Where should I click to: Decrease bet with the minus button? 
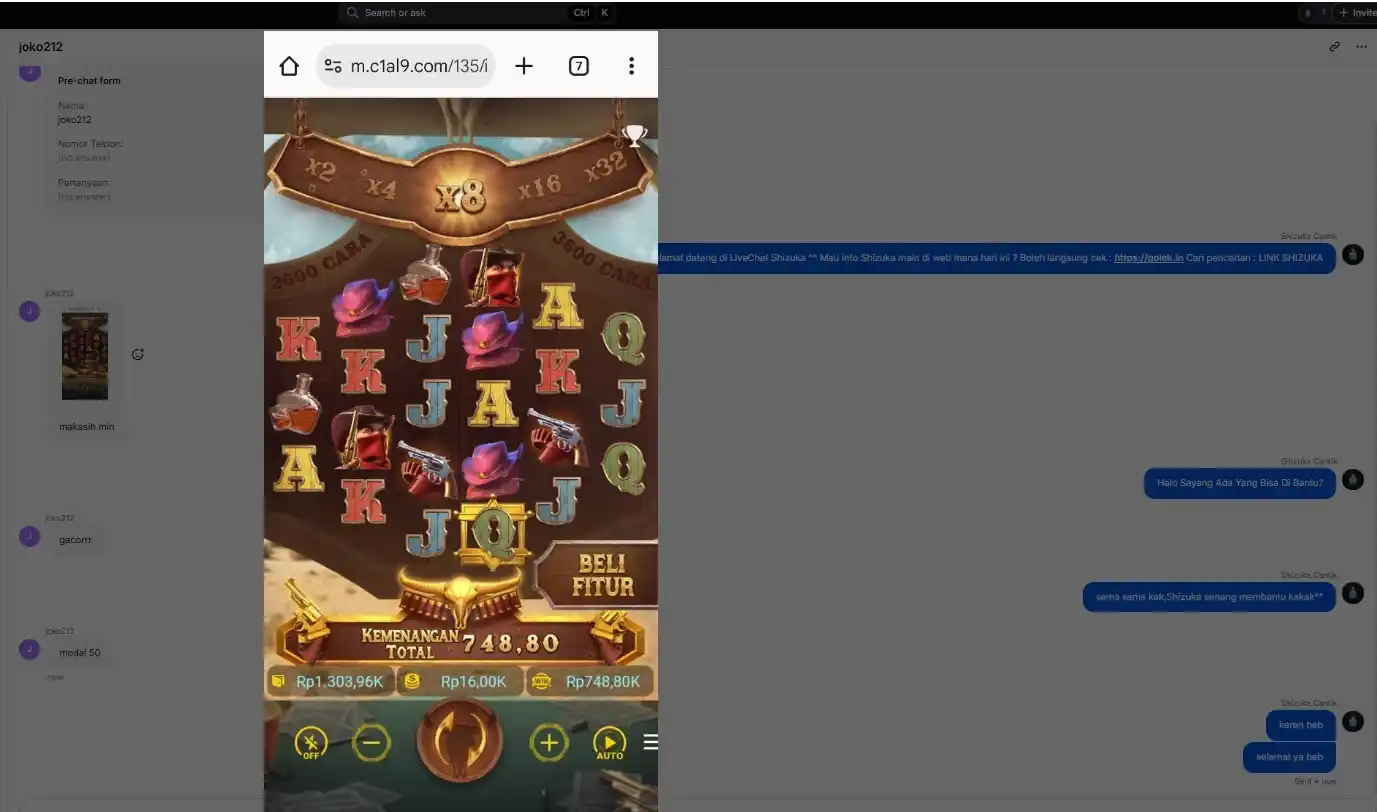pos(371,743)
